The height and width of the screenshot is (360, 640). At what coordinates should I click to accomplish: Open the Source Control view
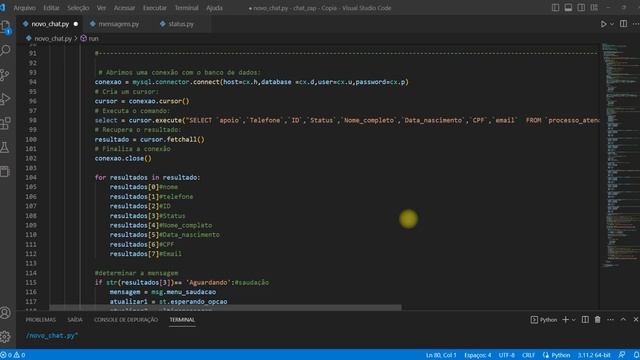(x=5, y=75)
